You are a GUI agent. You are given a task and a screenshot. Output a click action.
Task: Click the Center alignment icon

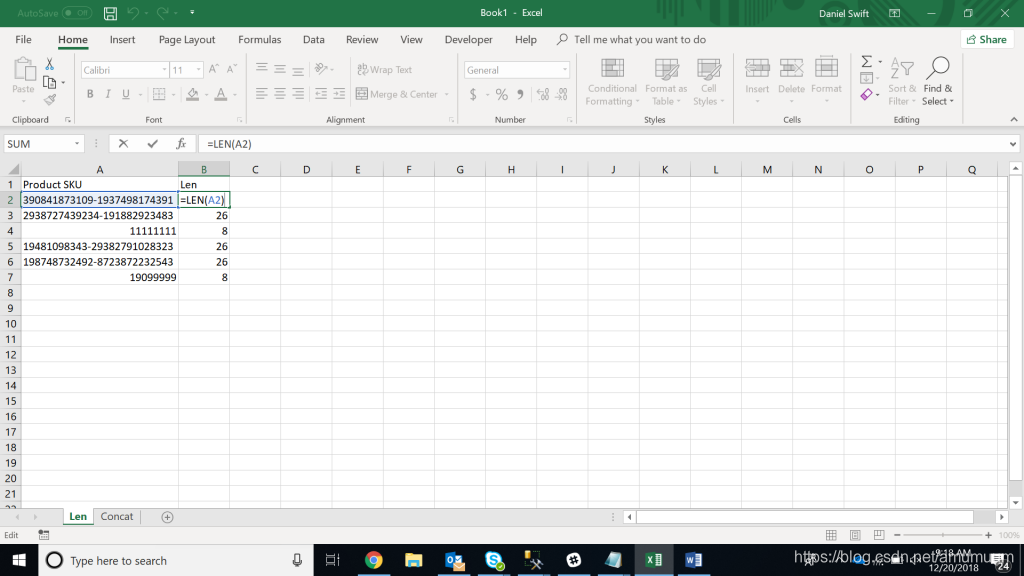tap(280, 94)
